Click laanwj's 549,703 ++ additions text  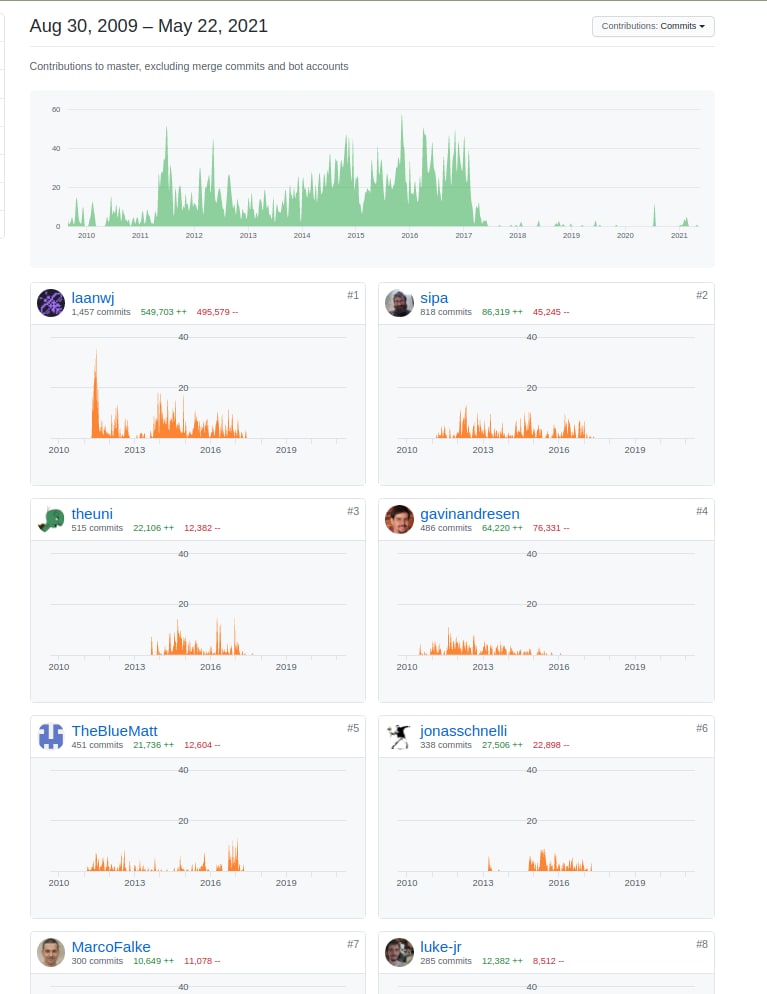[164, 312]
